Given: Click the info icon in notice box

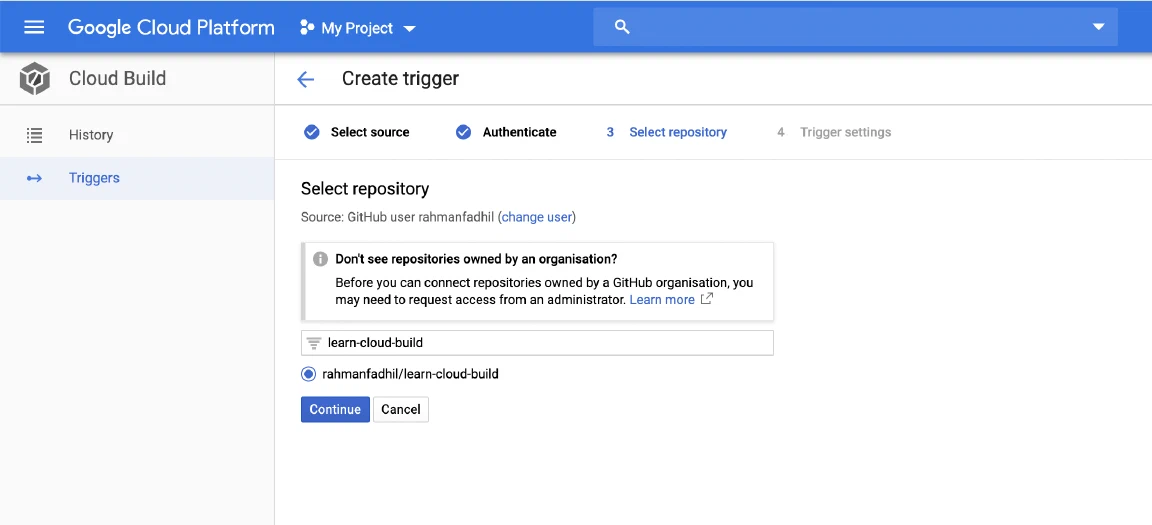Looking at the screenshot, I should click(x=320, y=259).
